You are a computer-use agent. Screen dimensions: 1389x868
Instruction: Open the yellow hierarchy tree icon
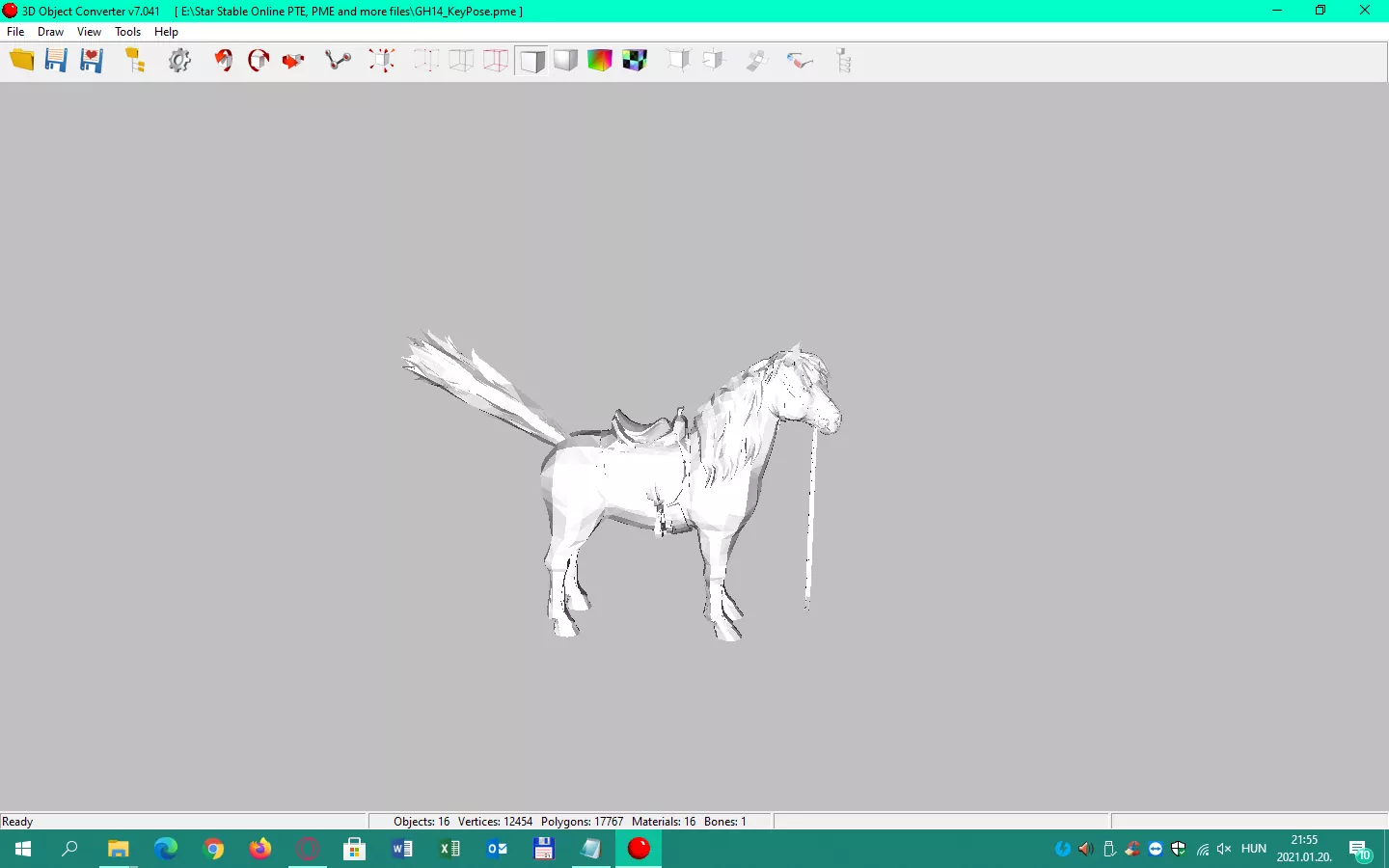click(135, 61)
